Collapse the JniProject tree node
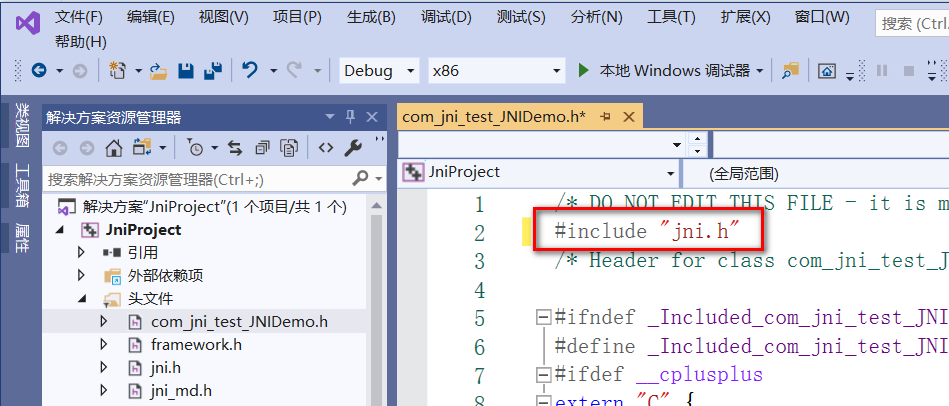949x406 pixels. point(60,230)
